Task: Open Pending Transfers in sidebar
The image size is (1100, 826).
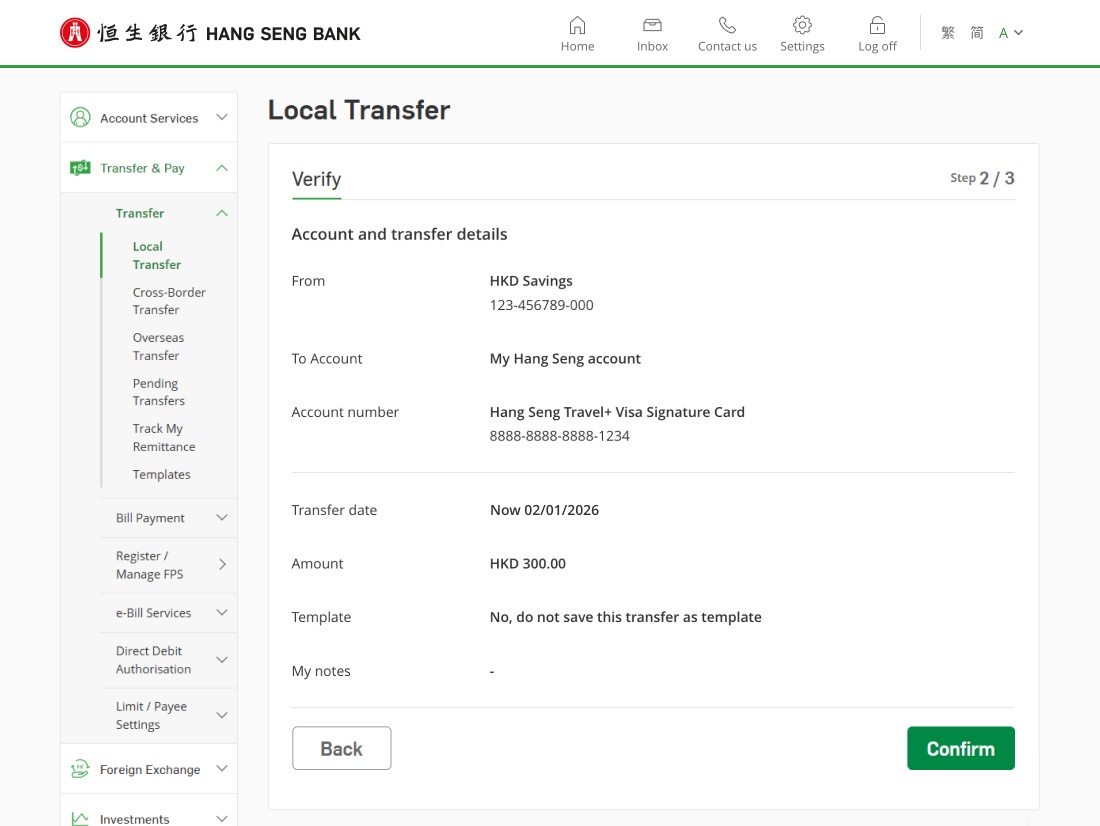Action: pos(158,392)
